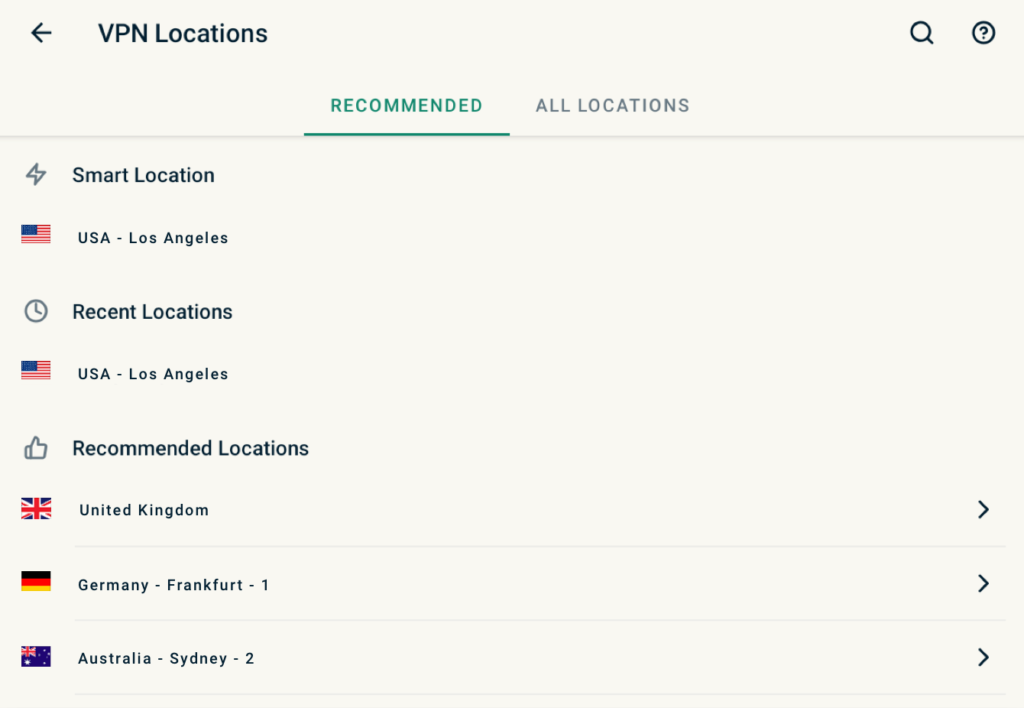The image size is (1024, 708).
Task: Expand Australia - Sydney - 2 chevron
Action: pos(983,657)
